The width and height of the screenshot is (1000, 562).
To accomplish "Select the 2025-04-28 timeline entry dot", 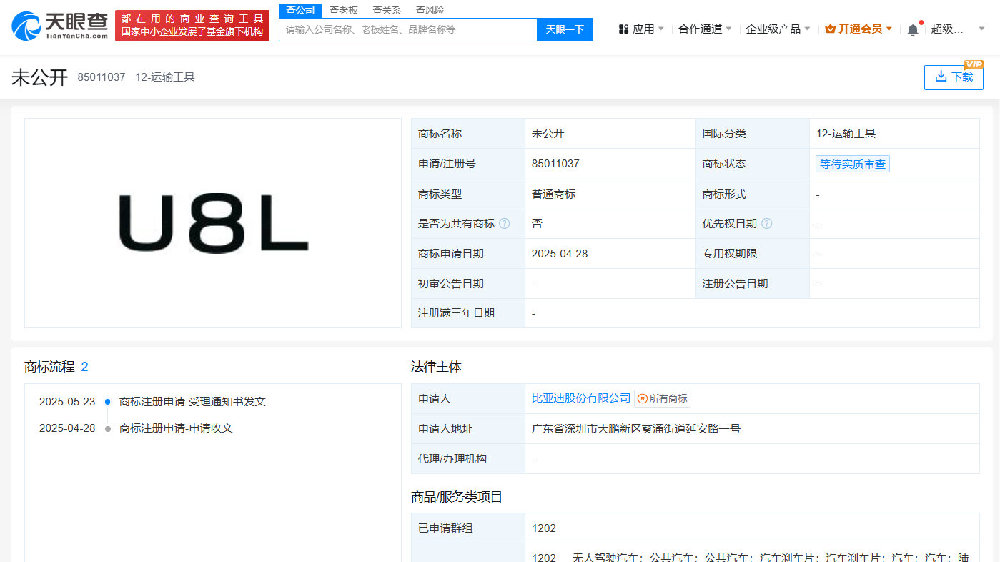I will point(108,429).
